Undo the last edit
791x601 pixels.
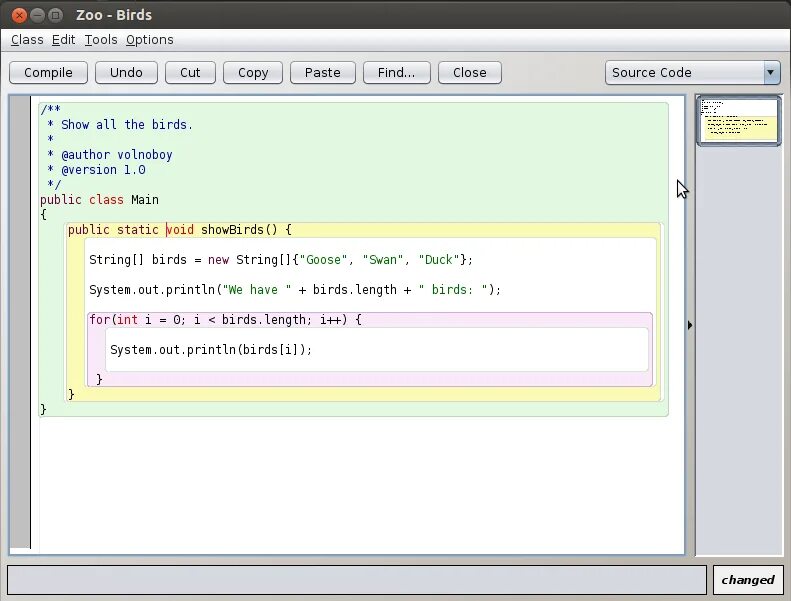(126, 73)
